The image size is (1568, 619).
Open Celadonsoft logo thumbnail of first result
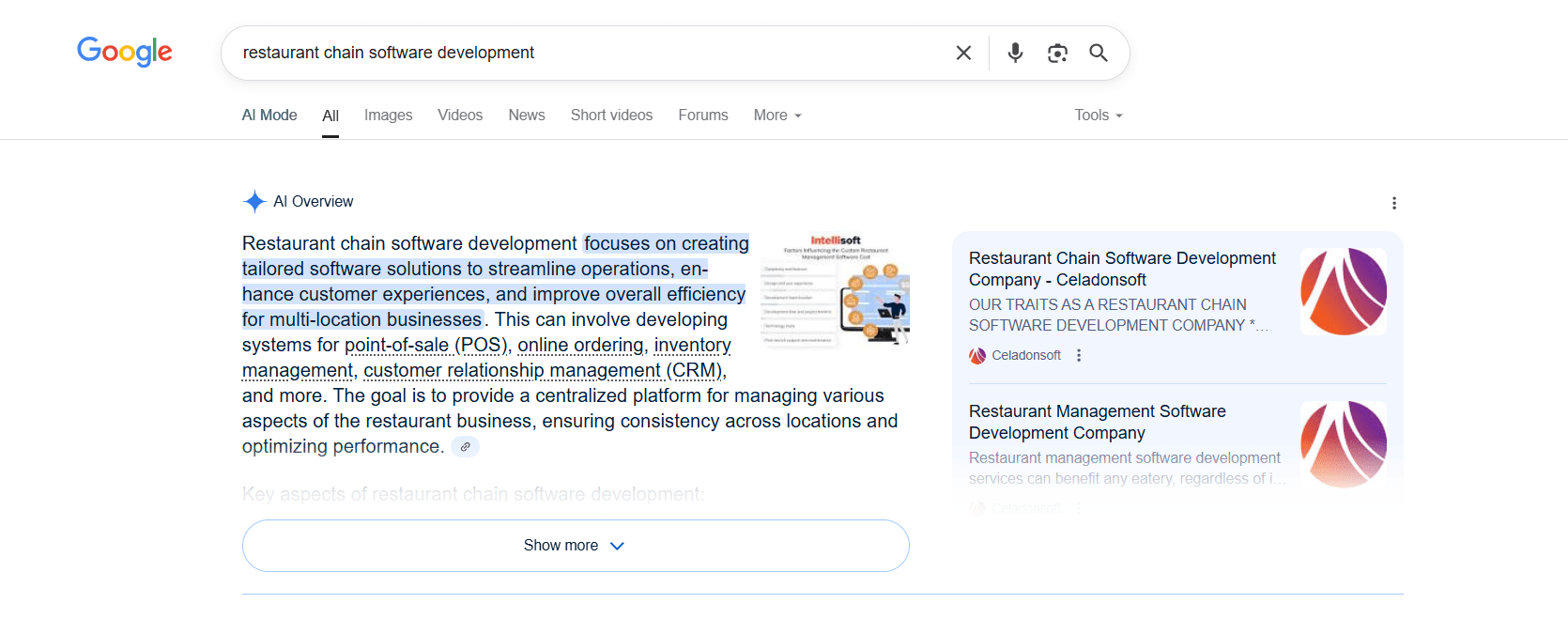[x=1344, y=292]
